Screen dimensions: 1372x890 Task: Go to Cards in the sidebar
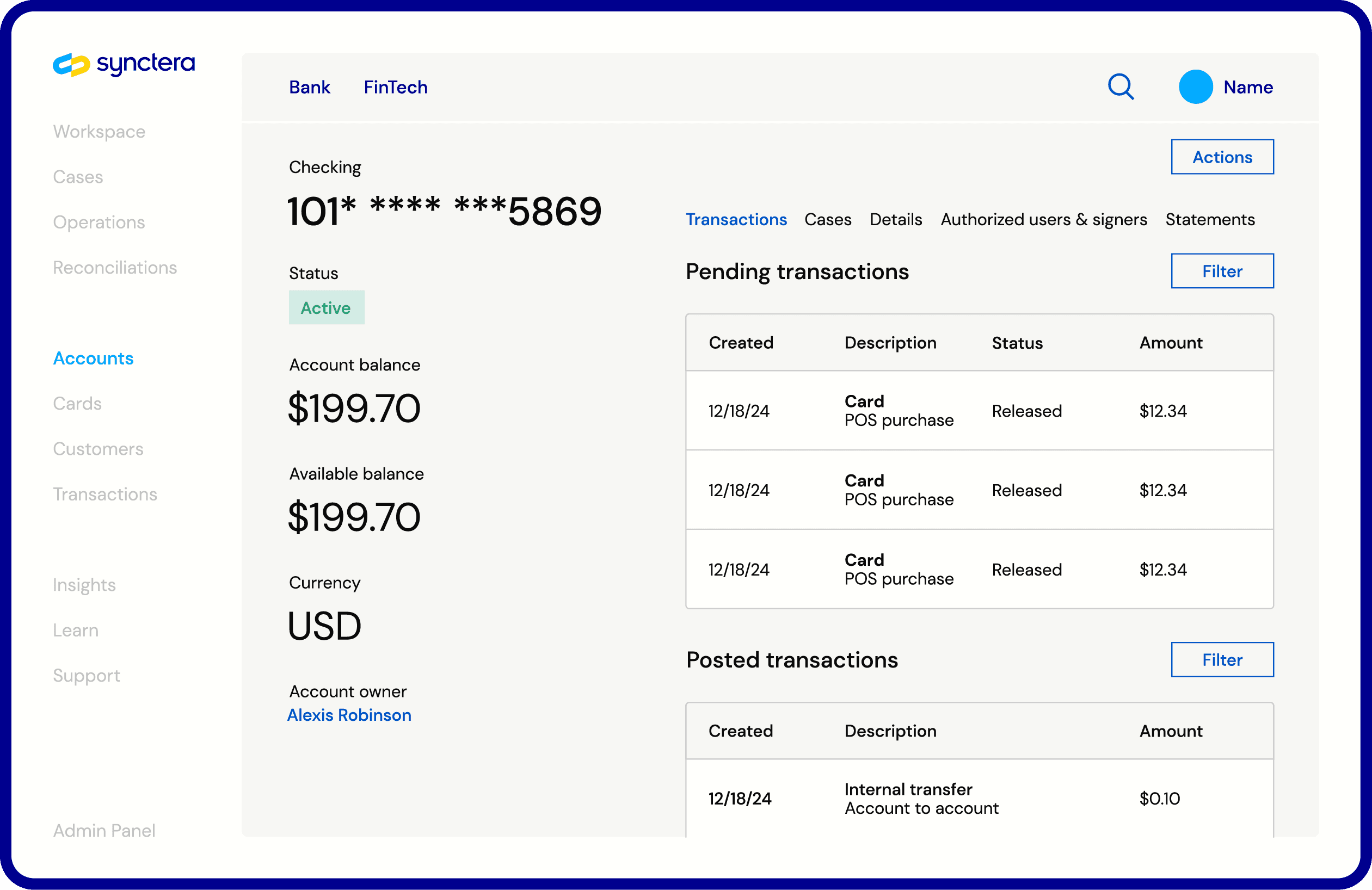[x=77, y=404]
